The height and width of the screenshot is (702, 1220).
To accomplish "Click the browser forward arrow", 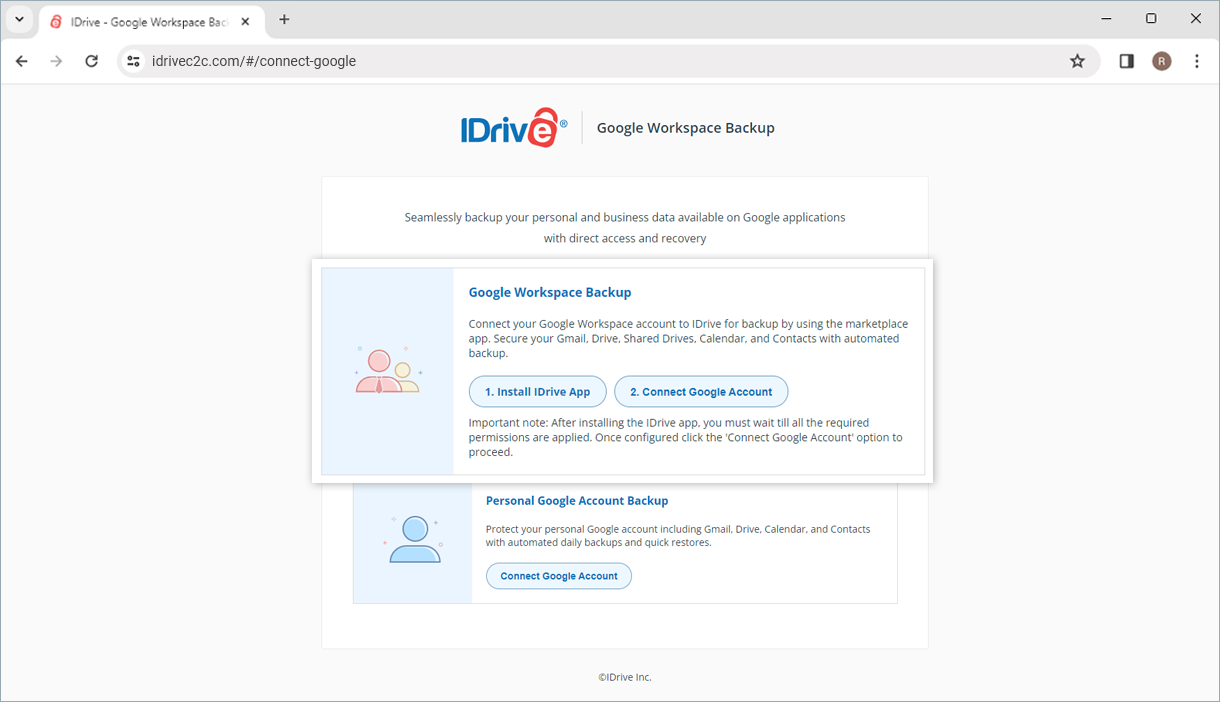I will (56, 61).
